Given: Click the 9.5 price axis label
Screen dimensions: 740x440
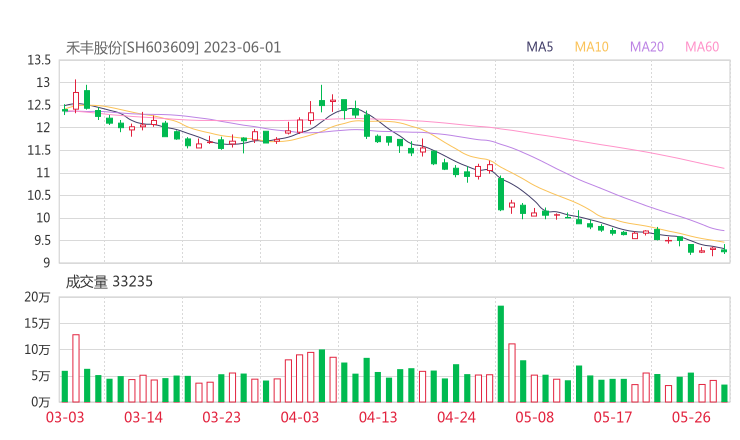Looking at the screenshot, I should tap(42, 241).
